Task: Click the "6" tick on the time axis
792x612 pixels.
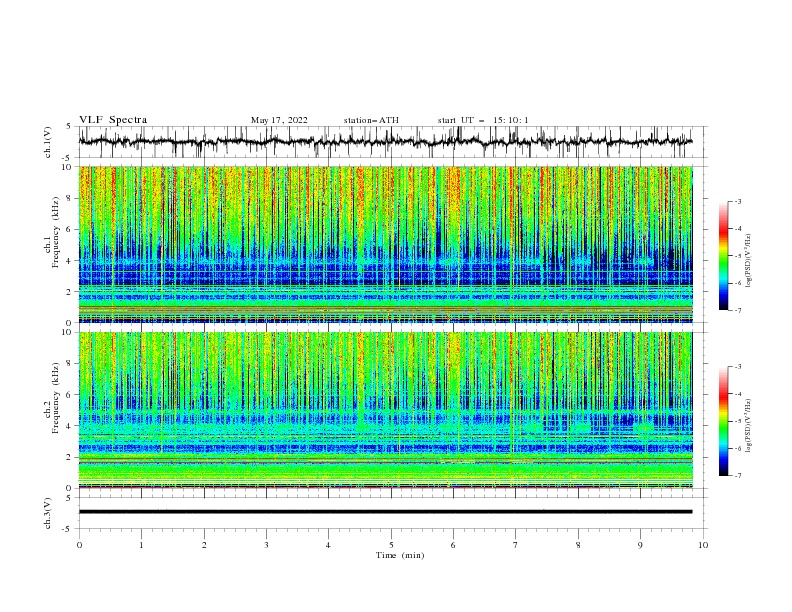Action: pos(453,545)
